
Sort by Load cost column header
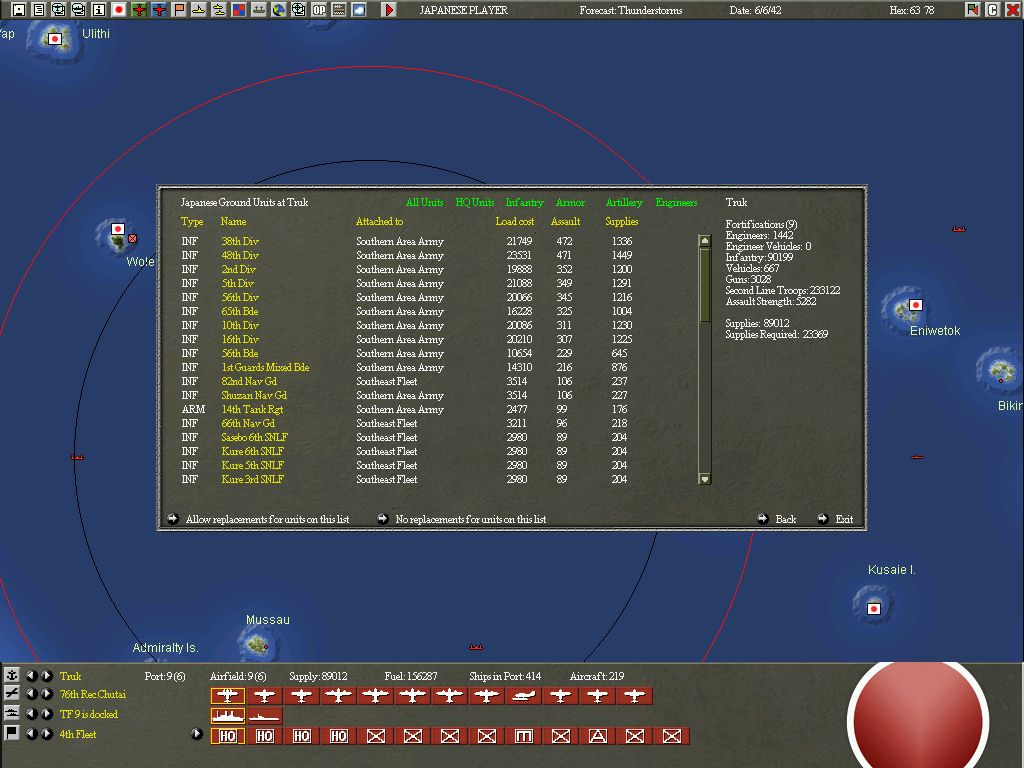click(x=515, y=221)
